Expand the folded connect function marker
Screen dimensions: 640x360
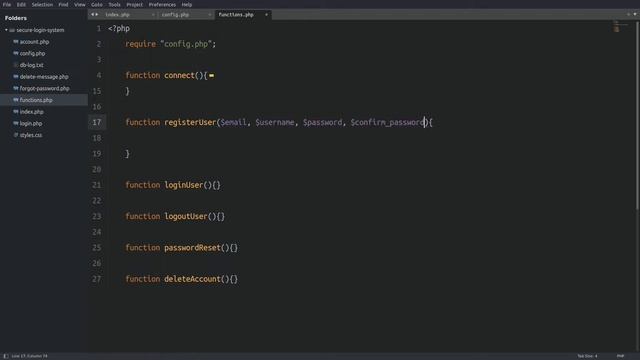[x=211, y=76]
